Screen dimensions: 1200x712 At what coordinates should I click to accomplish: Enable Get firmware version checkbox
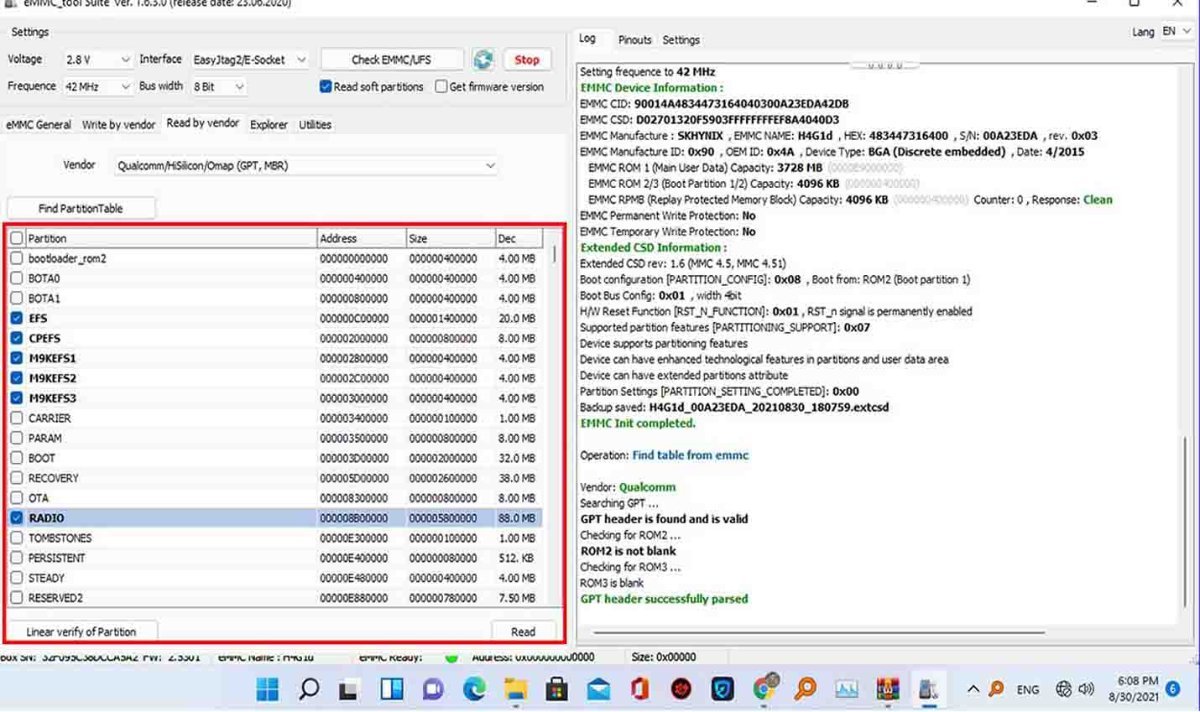(x=441, y=87)
